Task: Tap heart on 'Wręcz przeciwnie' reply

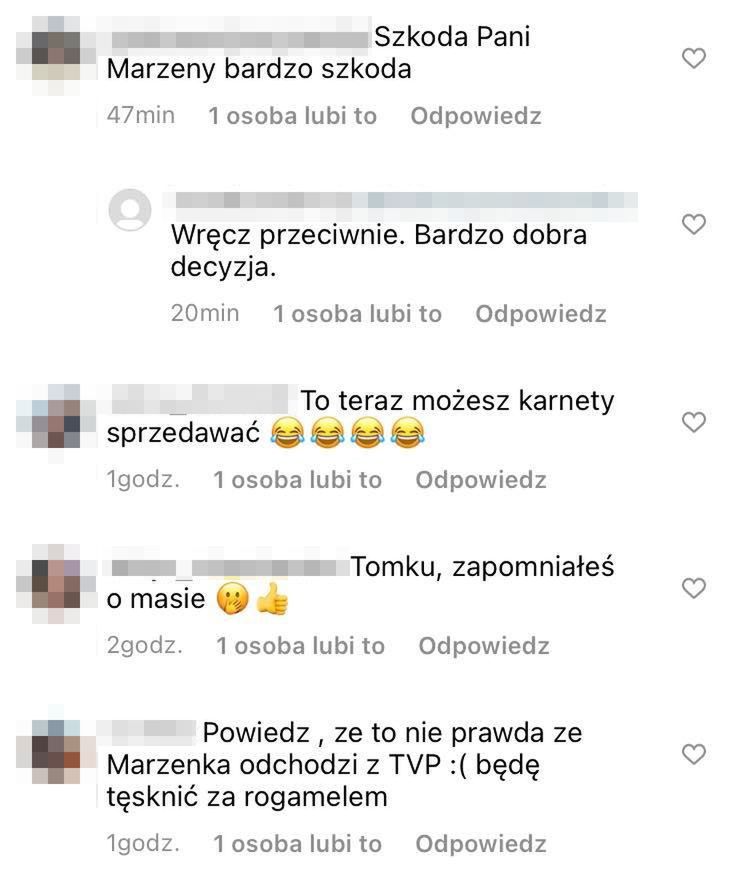Action: click(694, 224)
